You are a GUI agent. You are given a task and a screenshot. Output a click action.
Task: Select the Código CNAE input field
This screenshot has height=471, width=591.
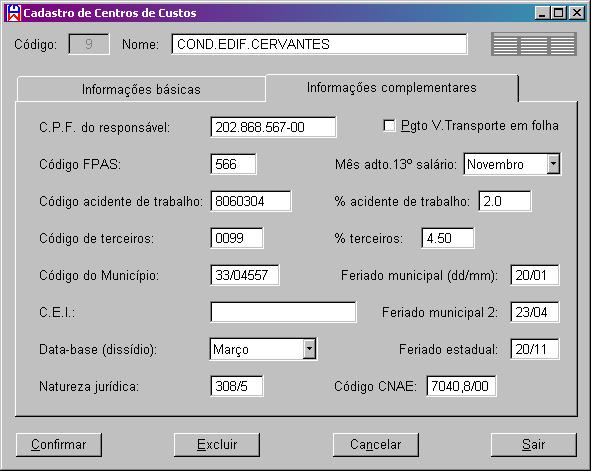(x=461, y=386)
